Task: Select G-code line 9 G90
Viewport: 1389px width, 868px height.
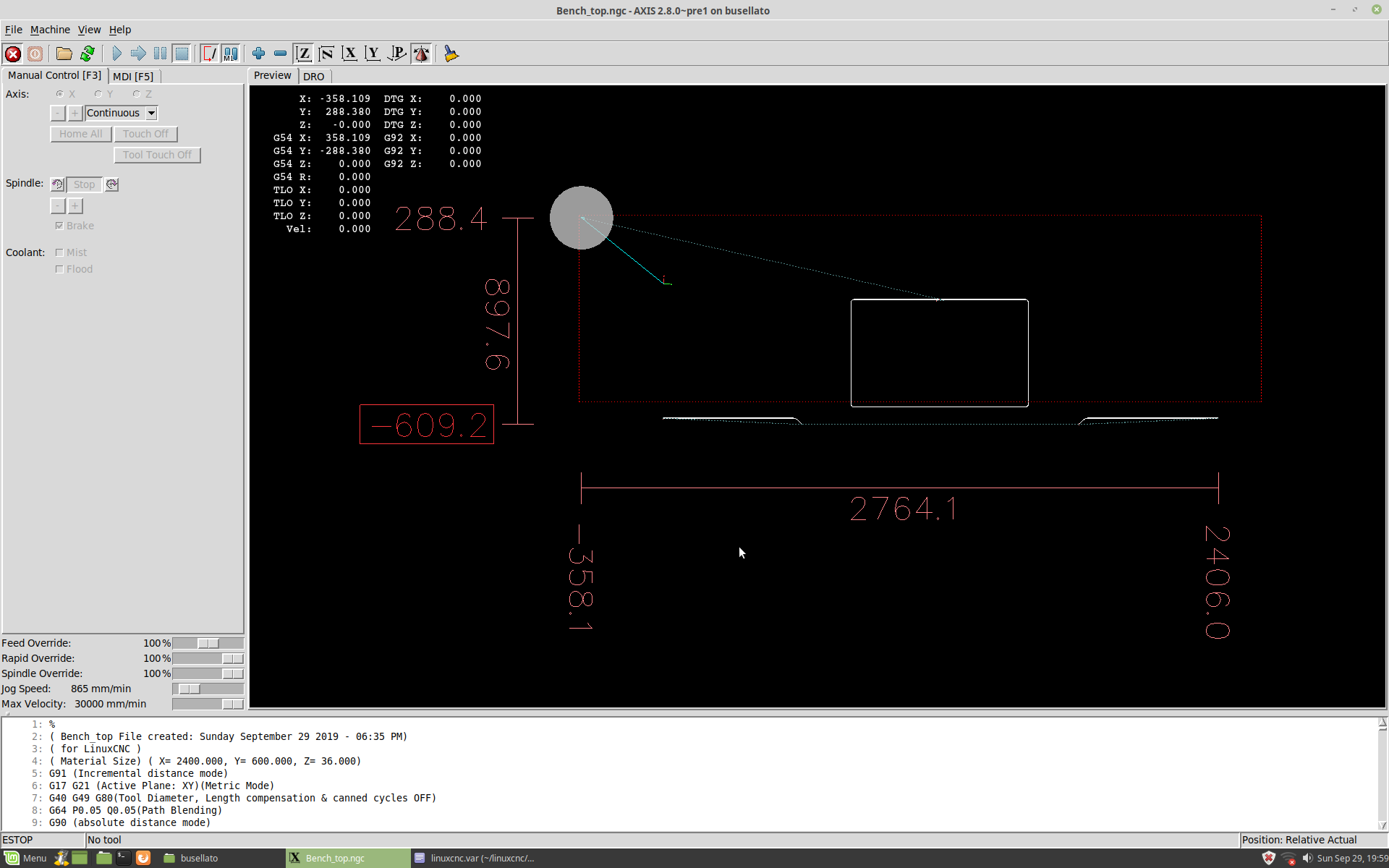Action: point(129,822)
